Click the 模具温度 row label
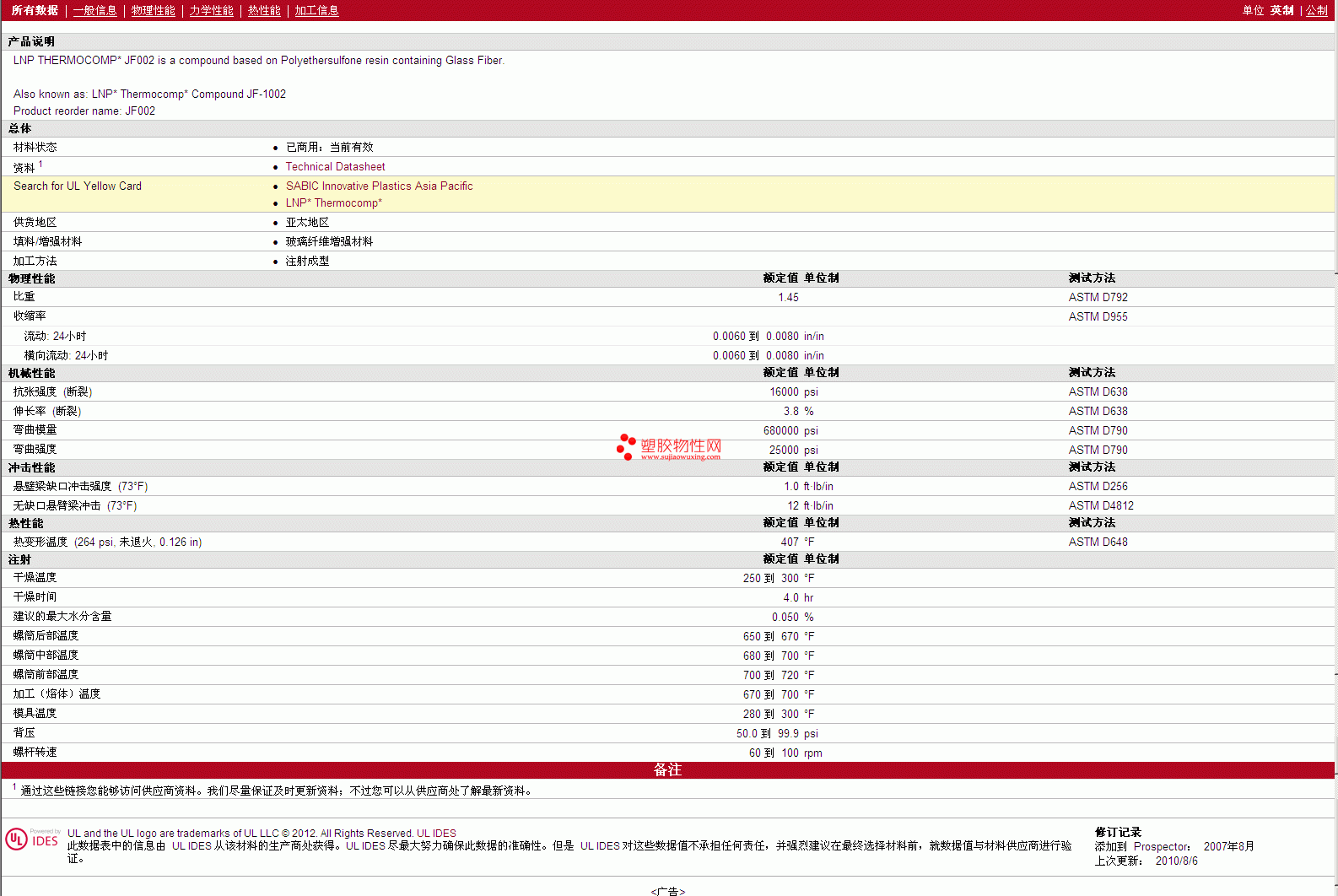Screen dimensions: 1338x896 pyautogui.click(x=35, y=713)
